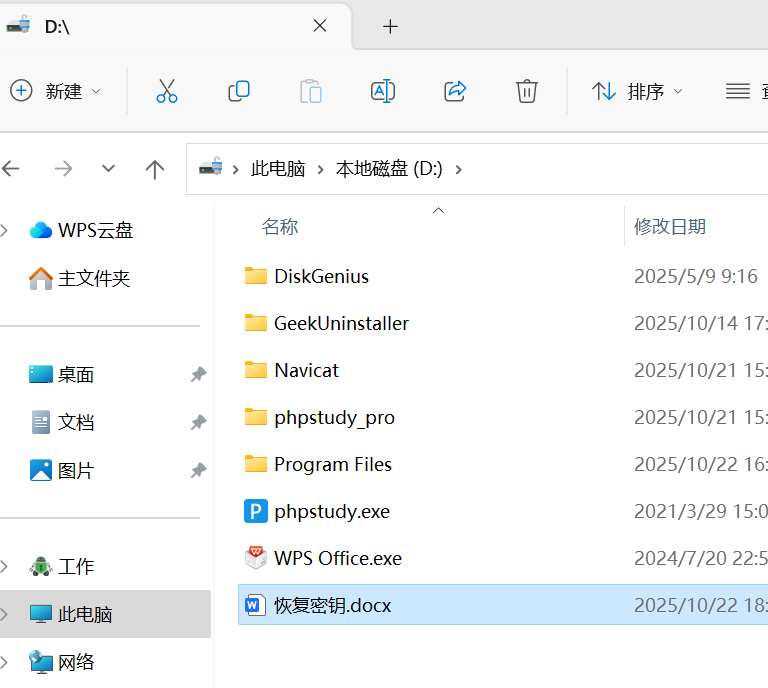Viewport: 768px width, 688px height.
Task: Open the 新建 dropdown menu
Action: pos(56,92)
